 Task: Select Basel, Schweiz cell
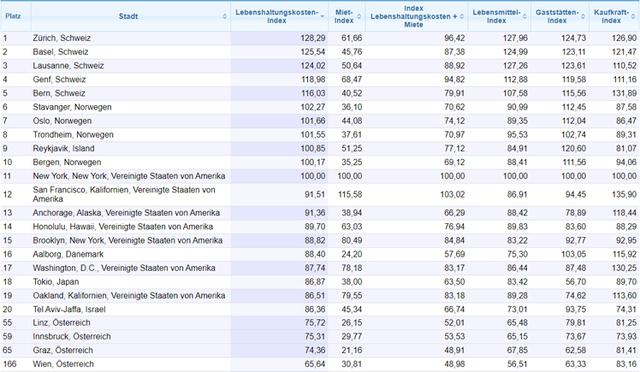click(131, 52)
